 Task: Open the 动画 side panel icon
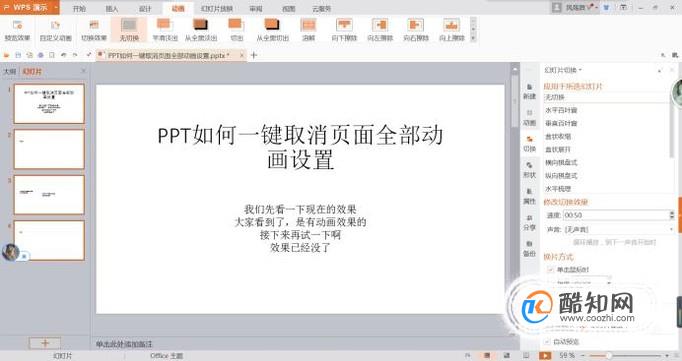[x=529, y=118]
